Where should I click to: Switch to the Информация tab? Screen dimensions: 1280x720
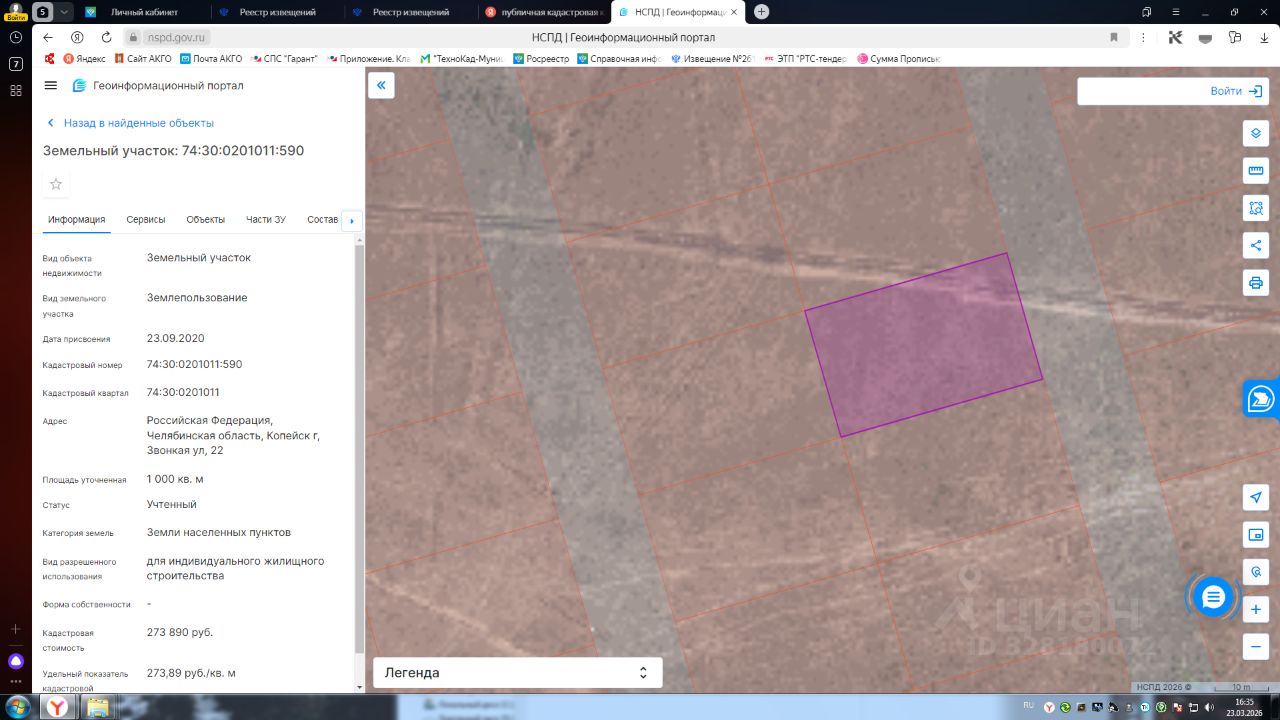pos(77,220)
